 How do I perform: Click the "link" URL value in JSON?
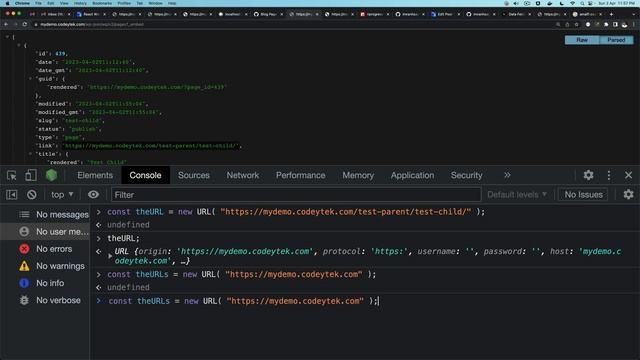(151, 146)
